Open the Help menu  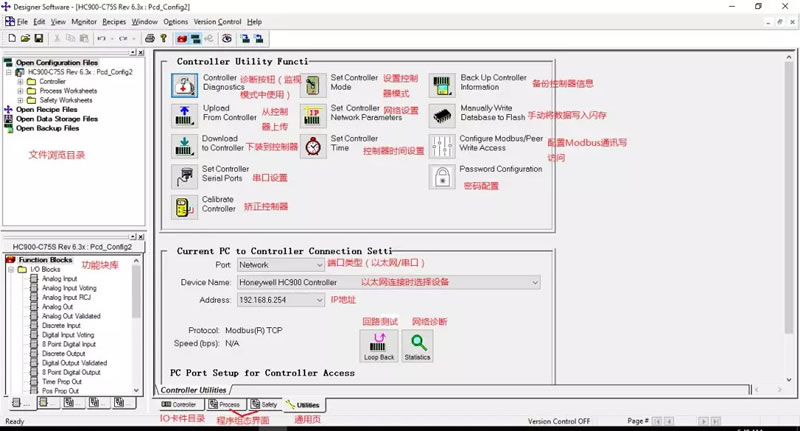click(x=255, y=21)
